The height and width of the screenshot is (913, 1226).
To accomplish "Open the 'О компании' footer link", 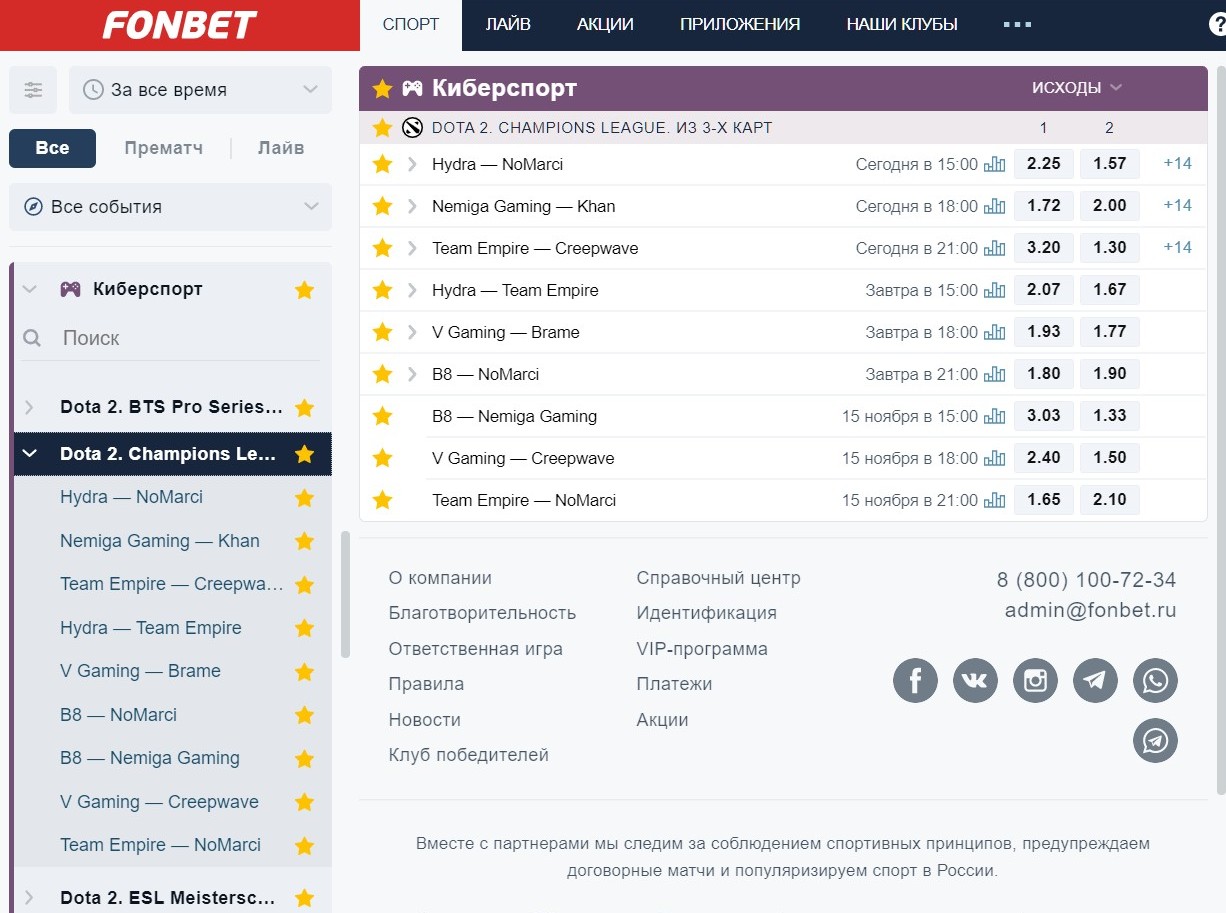I will (440, 578).
